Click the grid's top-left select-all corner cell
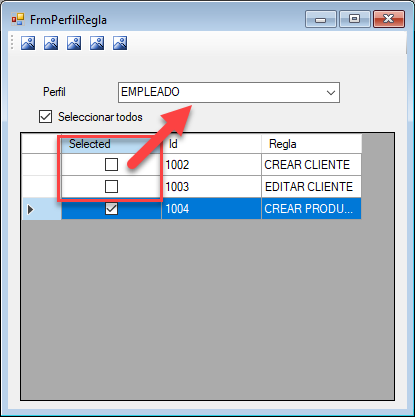 click(42, 144)
